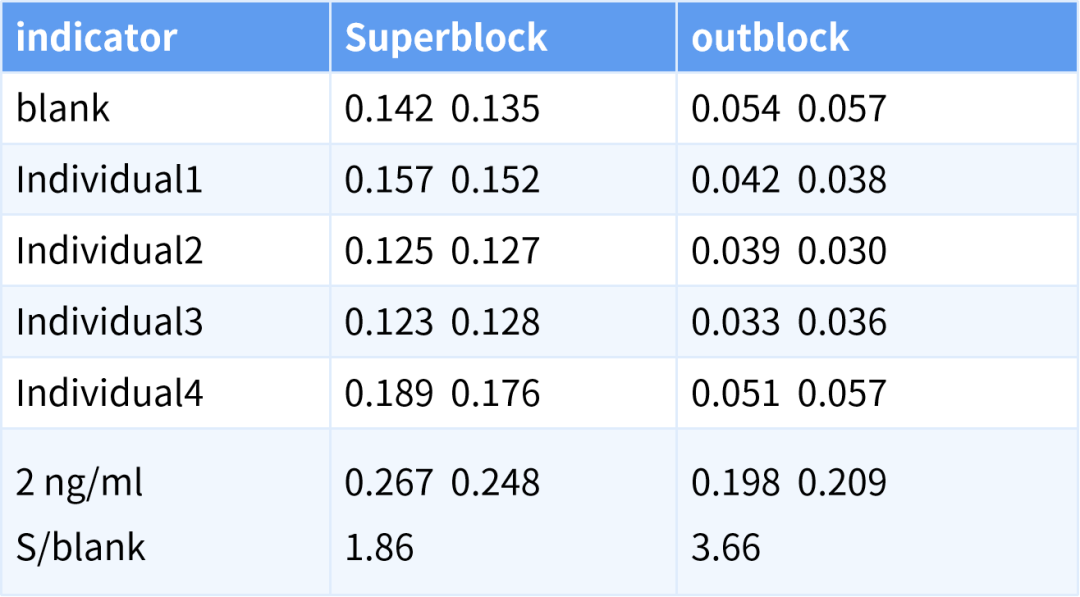Click the "2 ng/ml" row label
Viewport: 1080px width, 597px height.
(x=80, y=483)
